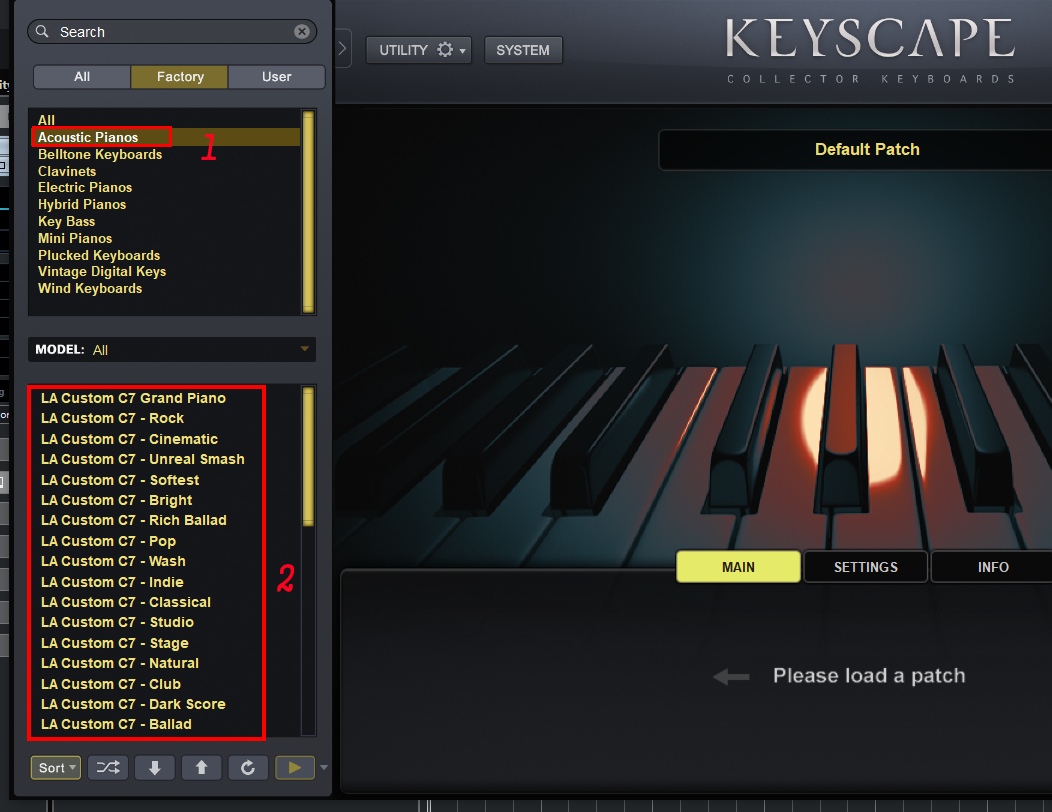
Task: Load LA Custom C7 - Softest patch
Action: click(x=120, y=480)
